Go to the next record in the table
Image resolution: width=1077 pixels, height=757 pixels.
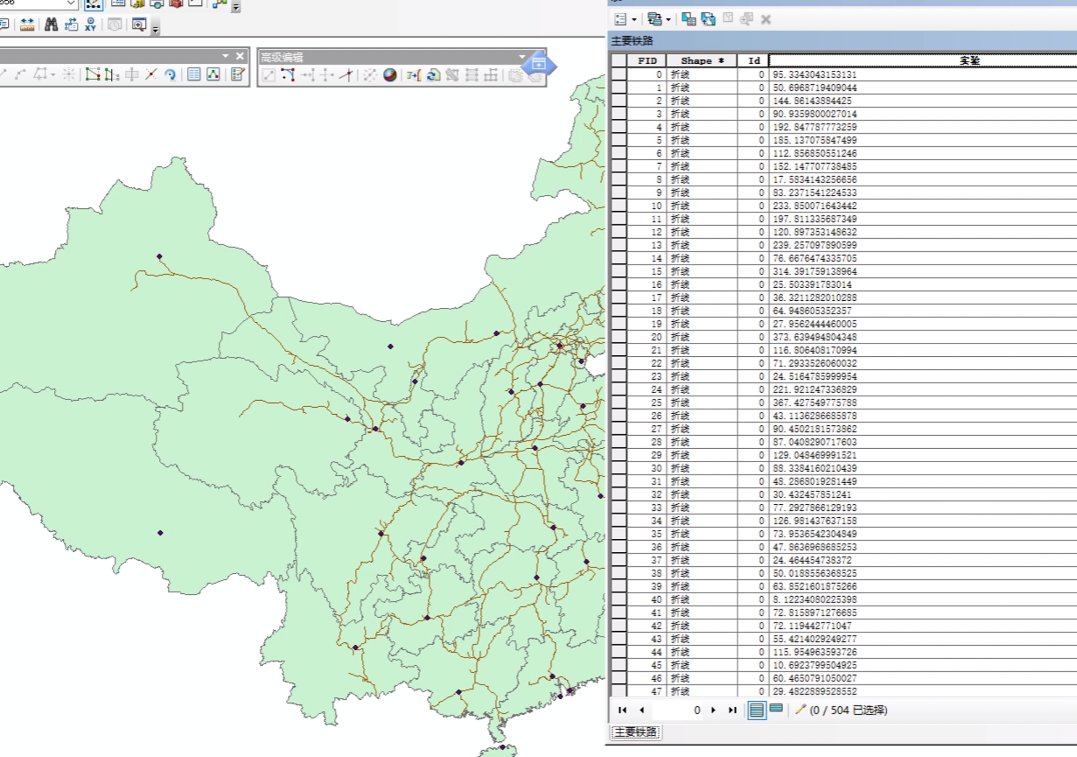pyautogui.click(x=714, y=710)
